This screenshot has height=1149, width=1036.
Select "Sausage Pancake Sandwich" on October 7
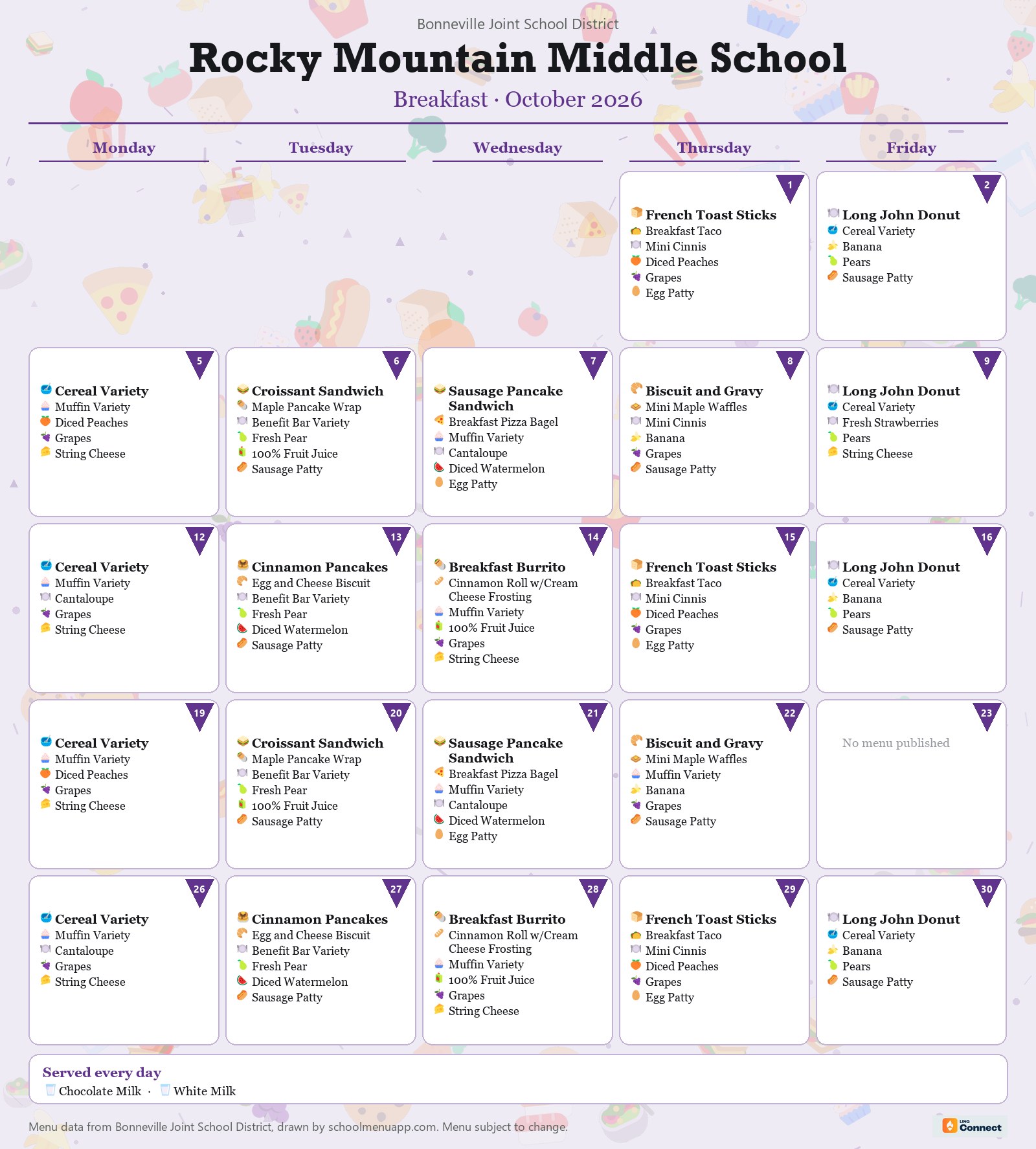tap(506, 398)
